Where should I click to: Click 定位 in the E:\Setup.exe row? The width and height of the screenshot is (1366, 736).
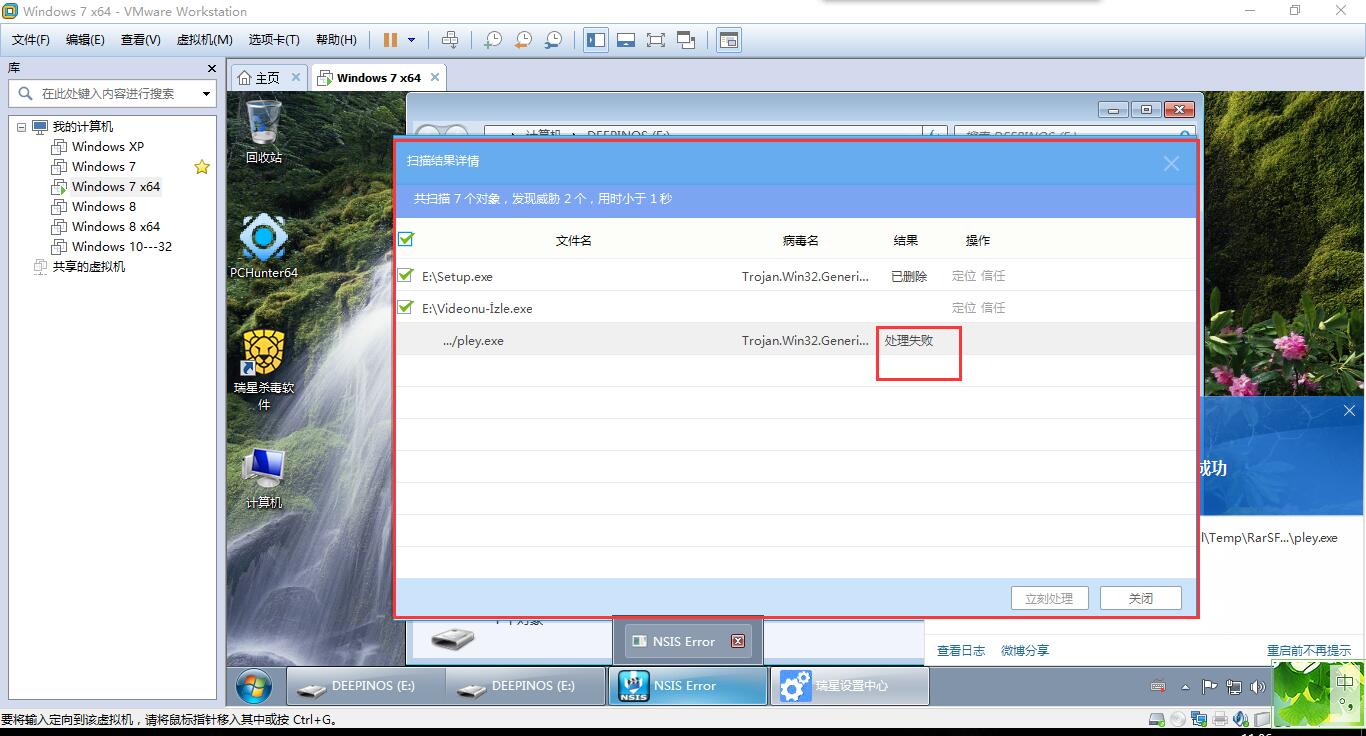(x=964, y=276)
